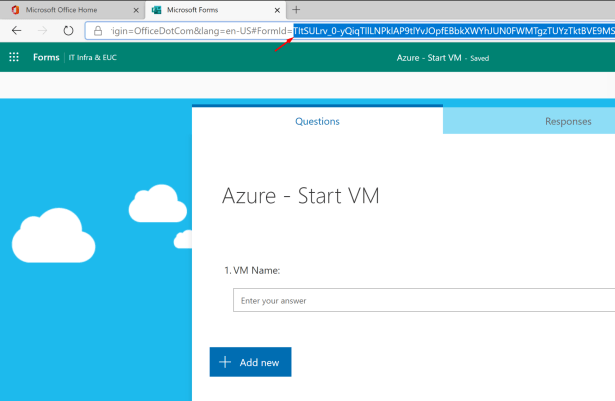Screen dimensions: 615x401
Task: Click the Azure - Start VM header title
Action: tap(429, 58)
